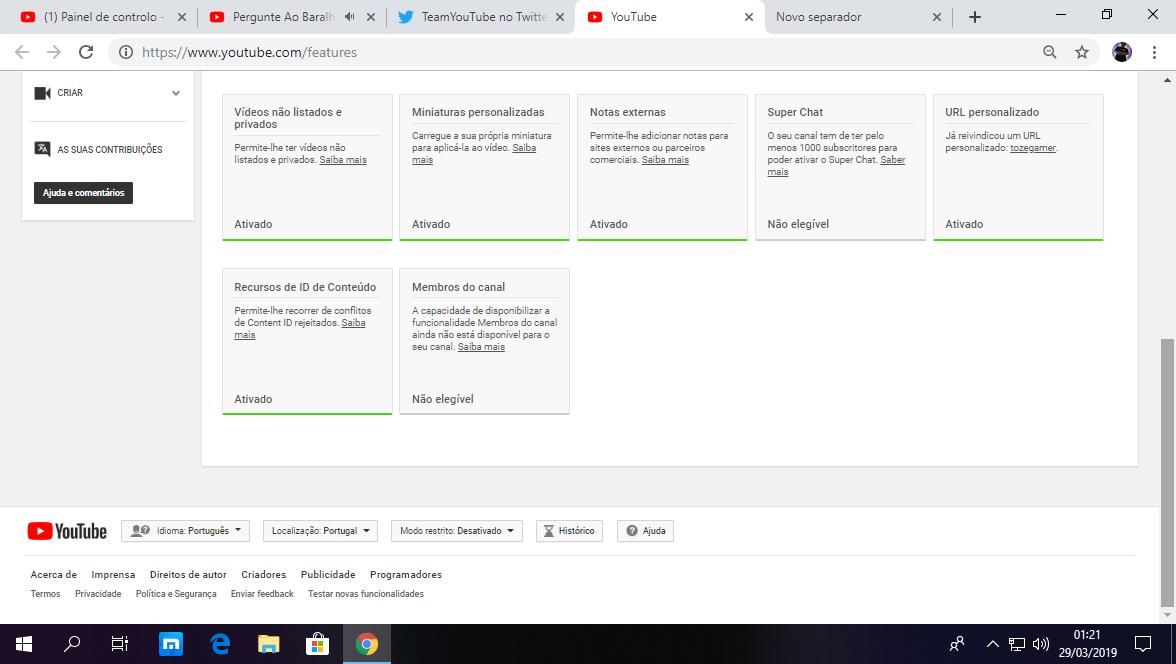1176x664 pixels.
Task: Open Task View on taskbar
Action: (x=120, y=644)
